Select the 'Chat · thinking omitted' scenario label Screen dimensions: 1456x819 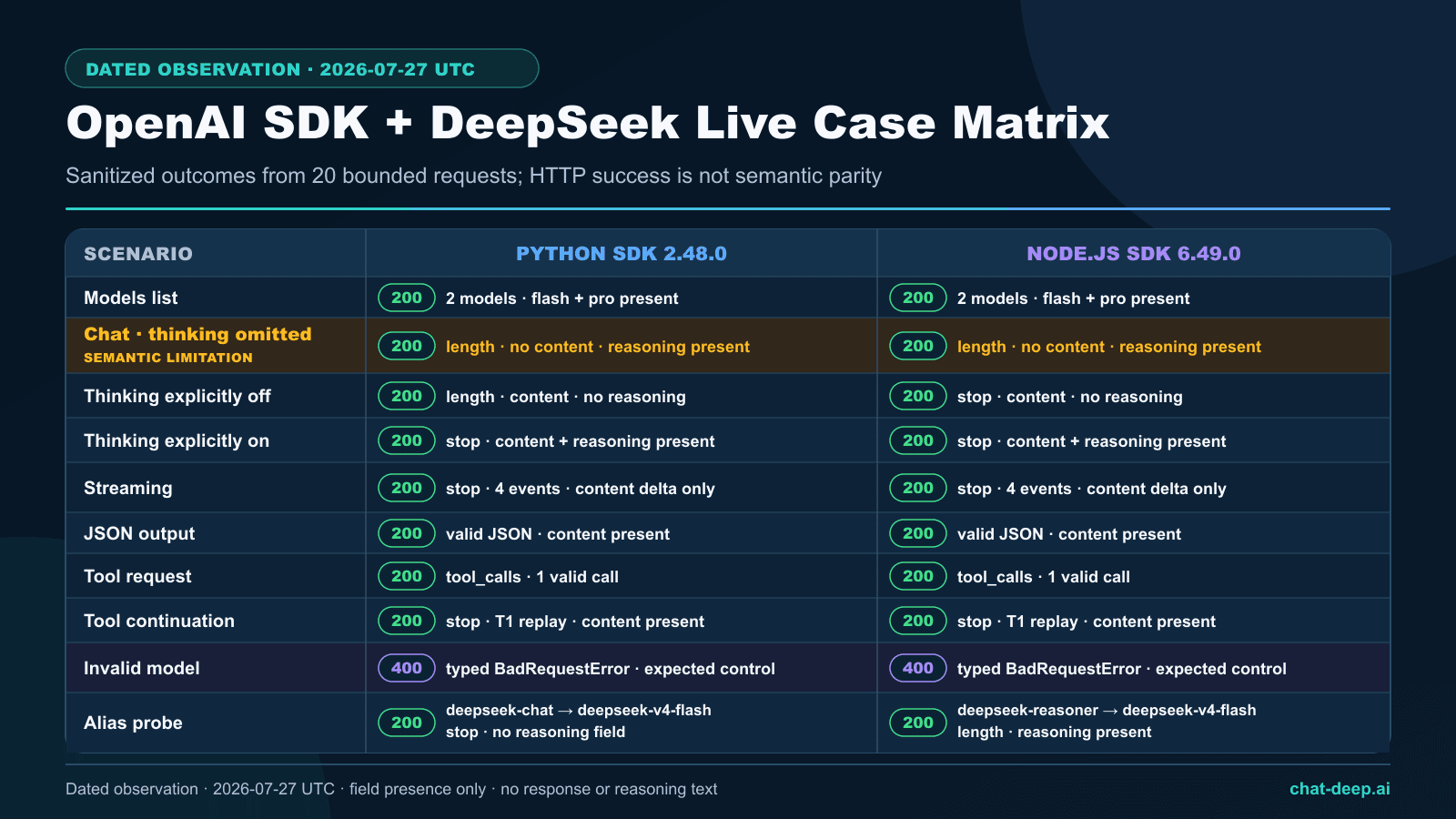[x=197, y=334]
